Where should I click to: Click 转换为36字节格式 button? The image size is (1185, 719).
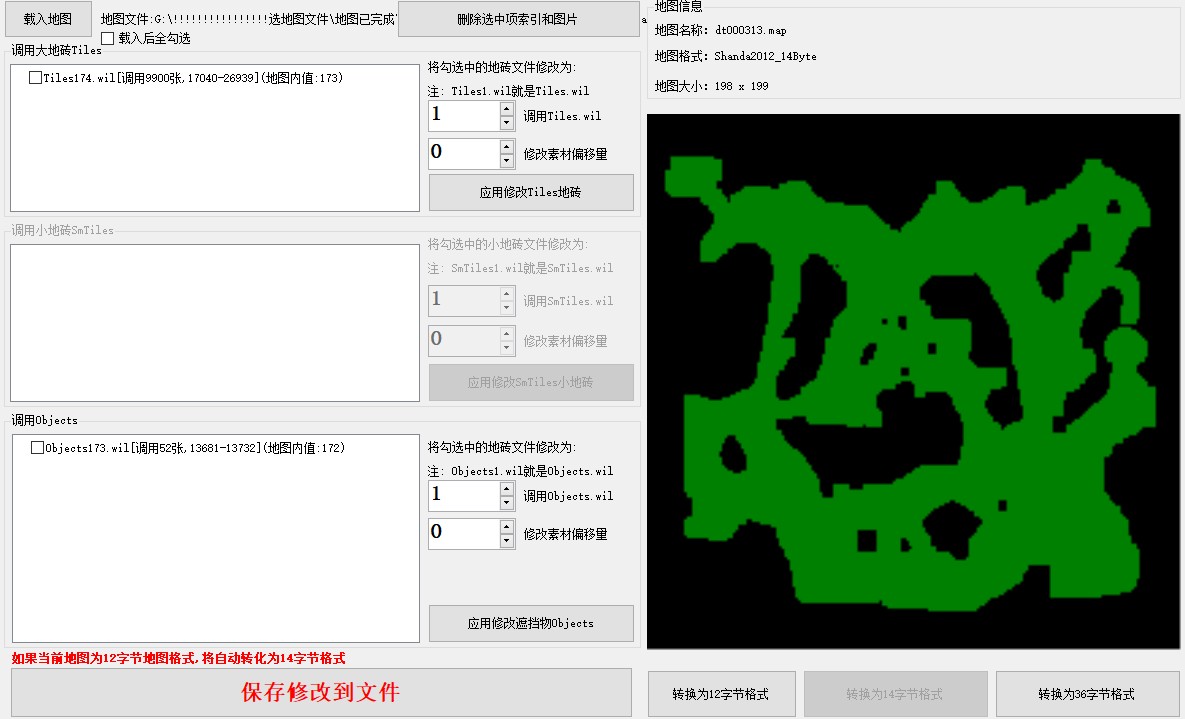tap(1086, 694)
